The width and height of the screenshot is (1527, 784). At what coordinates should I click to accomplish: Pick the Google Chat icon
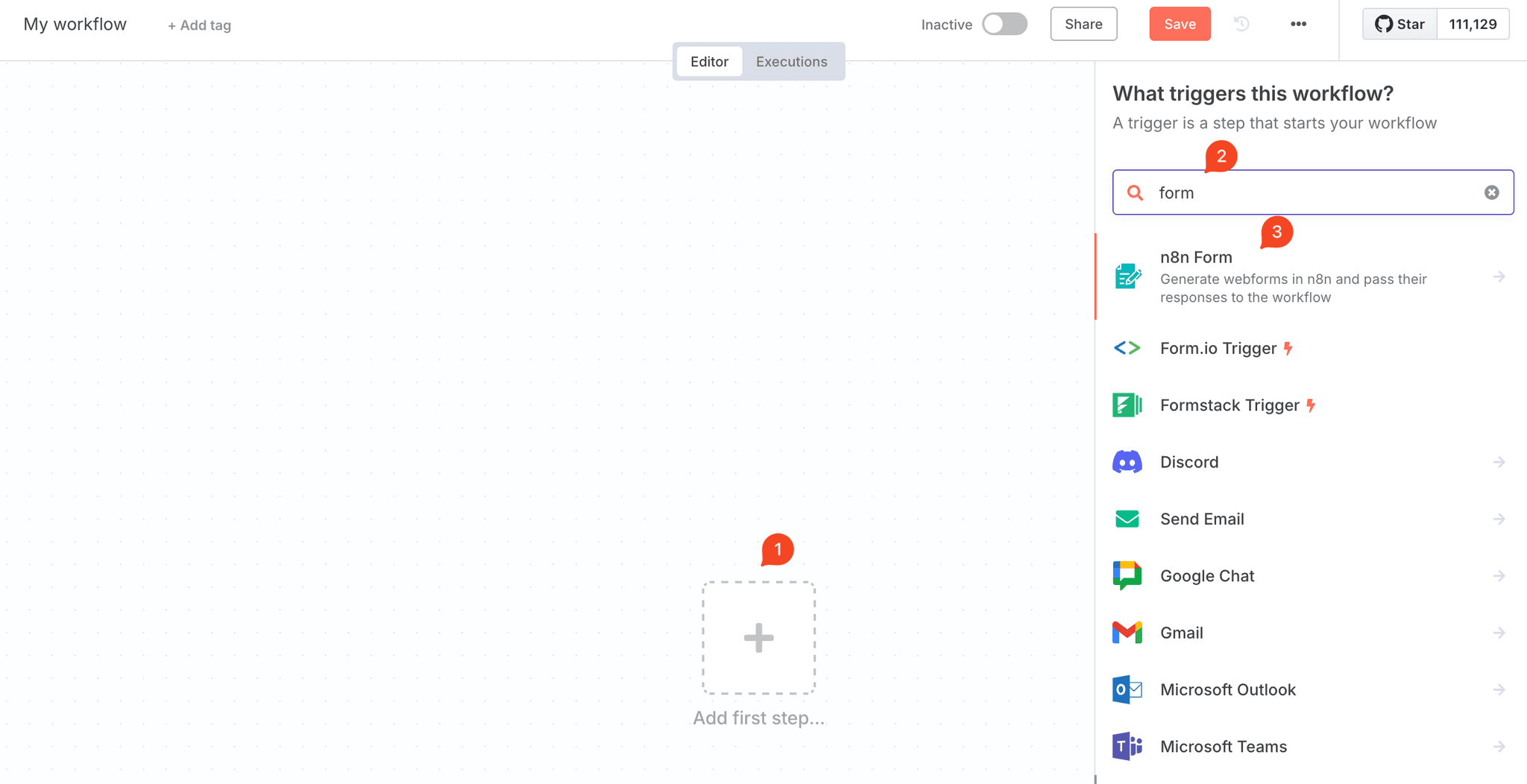click(x=1127, y=576)
